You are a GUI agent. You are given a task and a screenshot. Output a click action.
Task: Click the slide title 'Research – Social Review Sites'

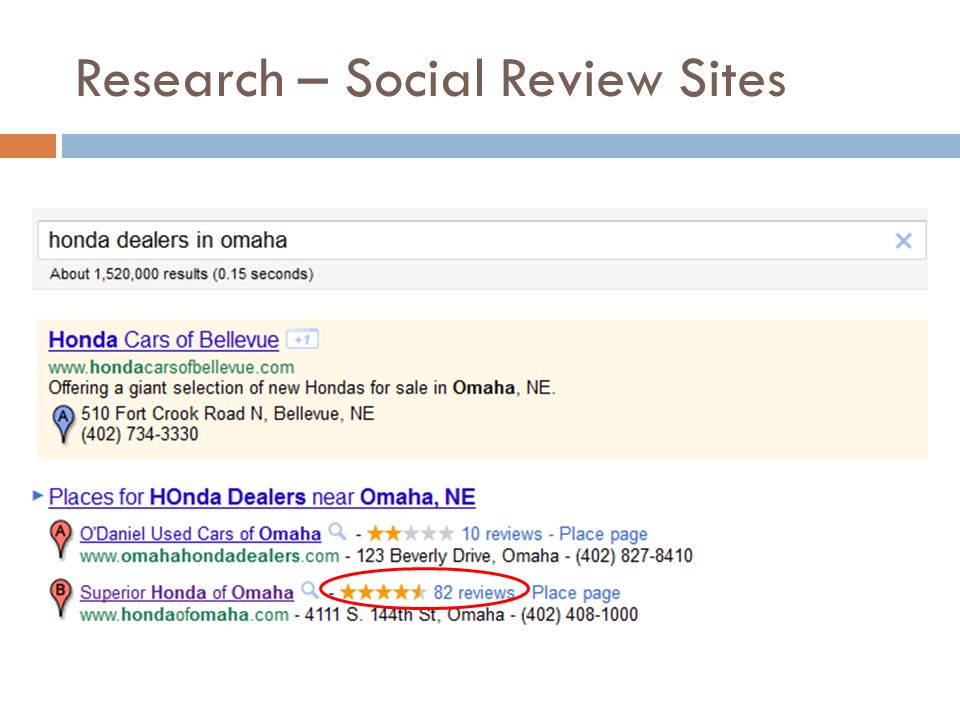430,78
